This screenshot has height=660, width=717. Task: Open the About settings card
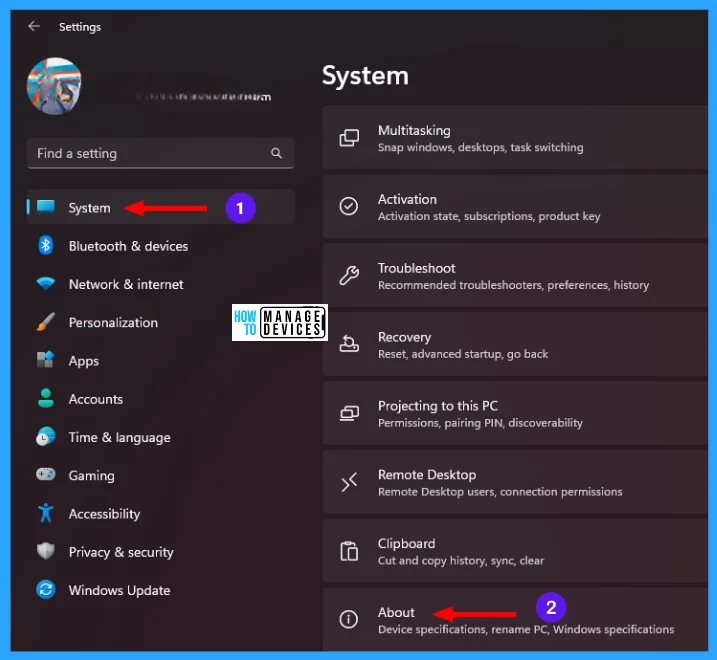click(515, 619)
